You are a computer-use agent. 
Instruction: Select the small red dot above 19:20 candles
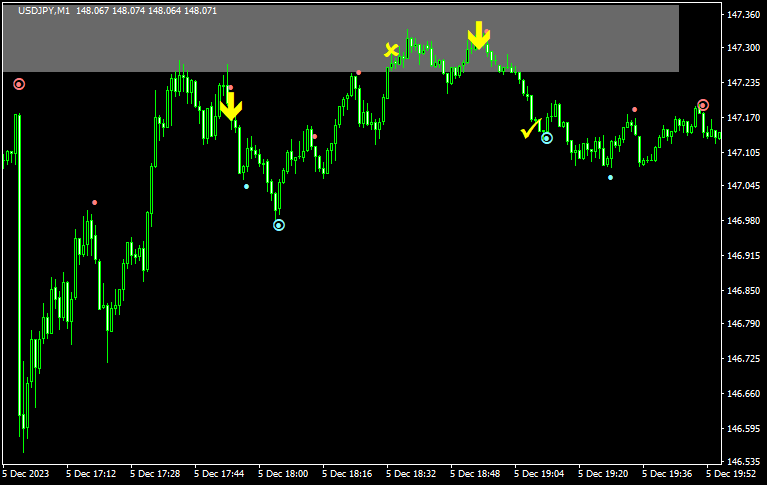634,110
